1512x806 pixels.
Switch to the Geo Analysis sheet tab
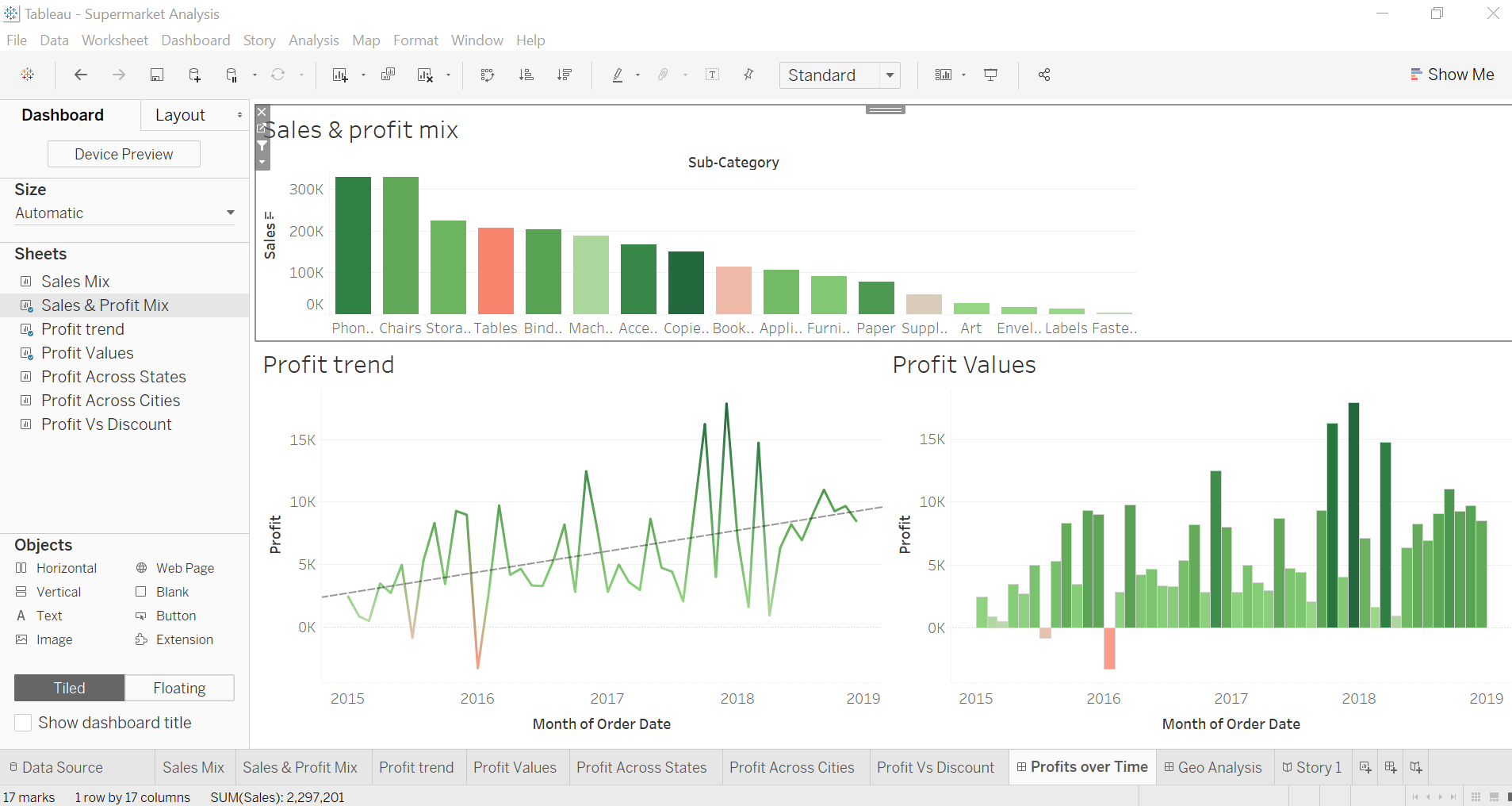pyautogui.click(x=1215, y=766)
